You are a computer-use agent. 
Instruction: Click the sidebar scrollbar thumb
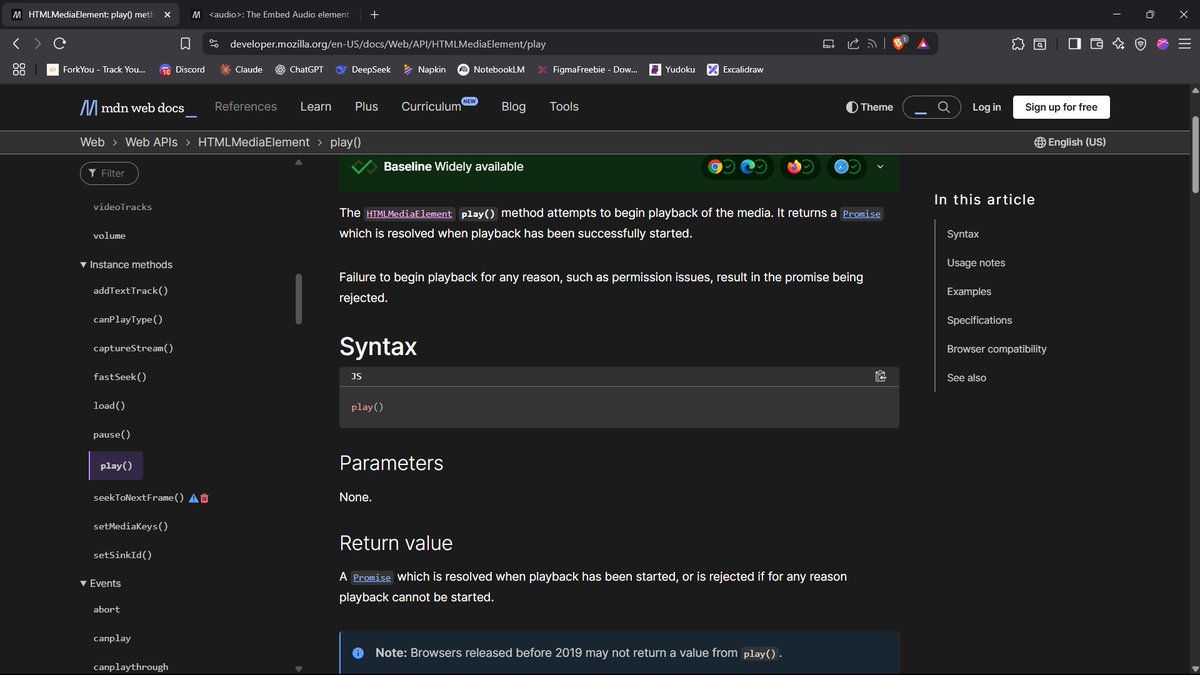(x=299, y=298)
